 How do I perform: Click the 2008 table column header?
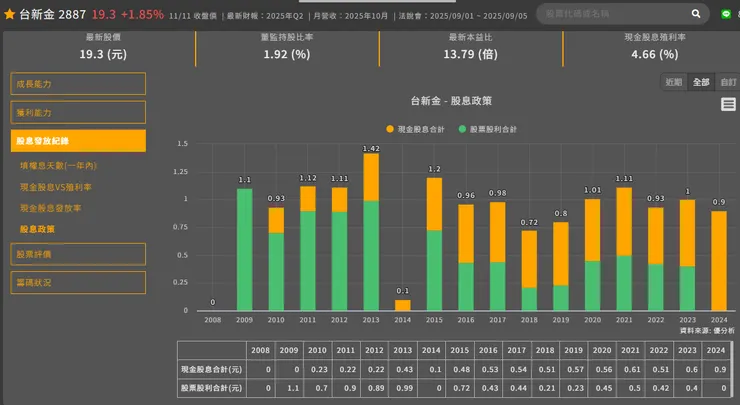coord(260,350)
